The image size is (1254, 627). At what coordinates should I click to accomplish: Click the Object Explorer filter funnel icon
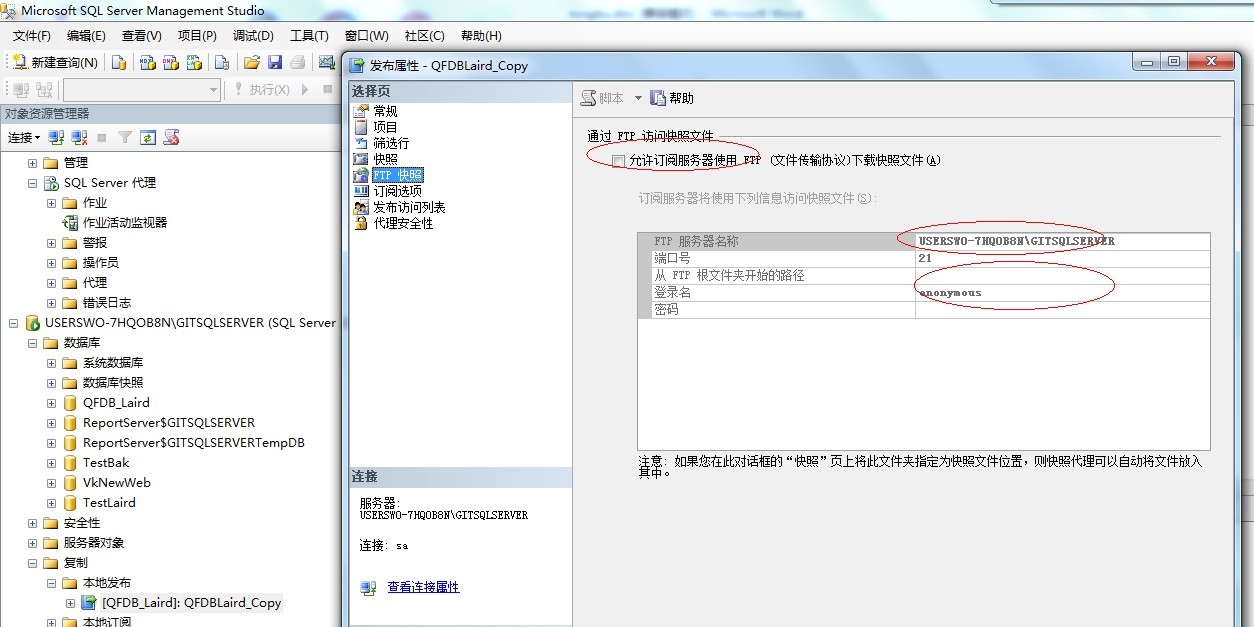125,138
